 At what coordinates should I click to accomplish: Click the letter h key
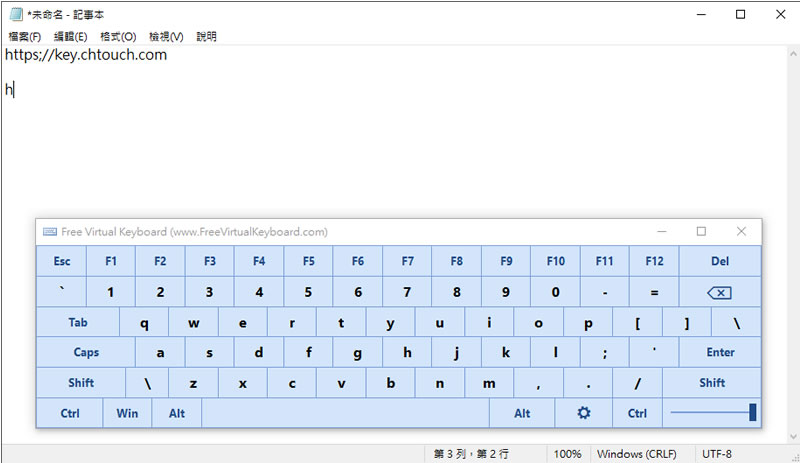coord(407,352)
